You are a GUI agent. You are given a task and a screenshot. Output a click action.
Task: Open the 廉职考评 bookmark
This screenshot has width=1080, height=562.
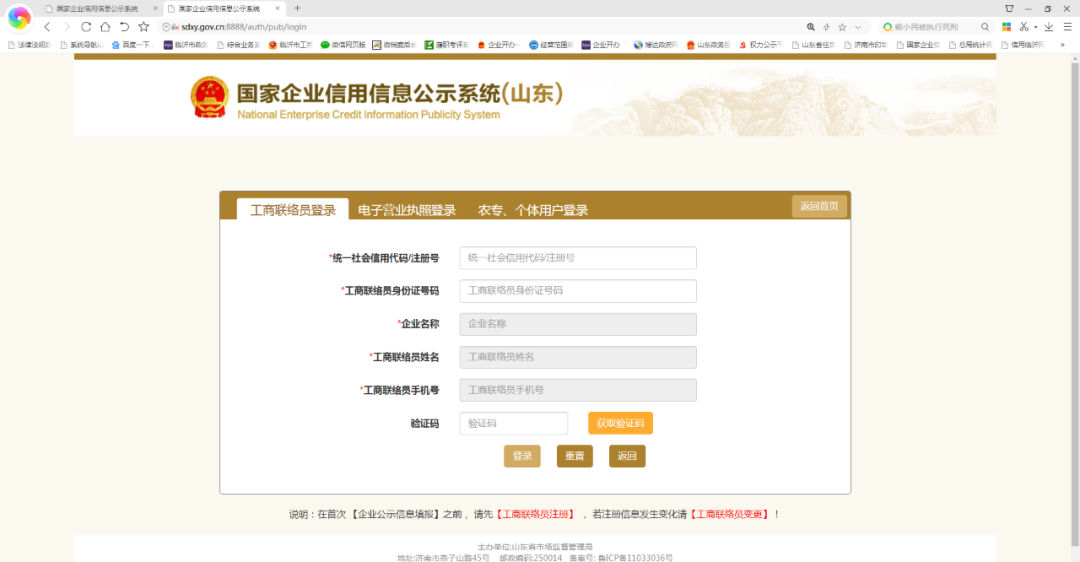click(x=446, y=45)
